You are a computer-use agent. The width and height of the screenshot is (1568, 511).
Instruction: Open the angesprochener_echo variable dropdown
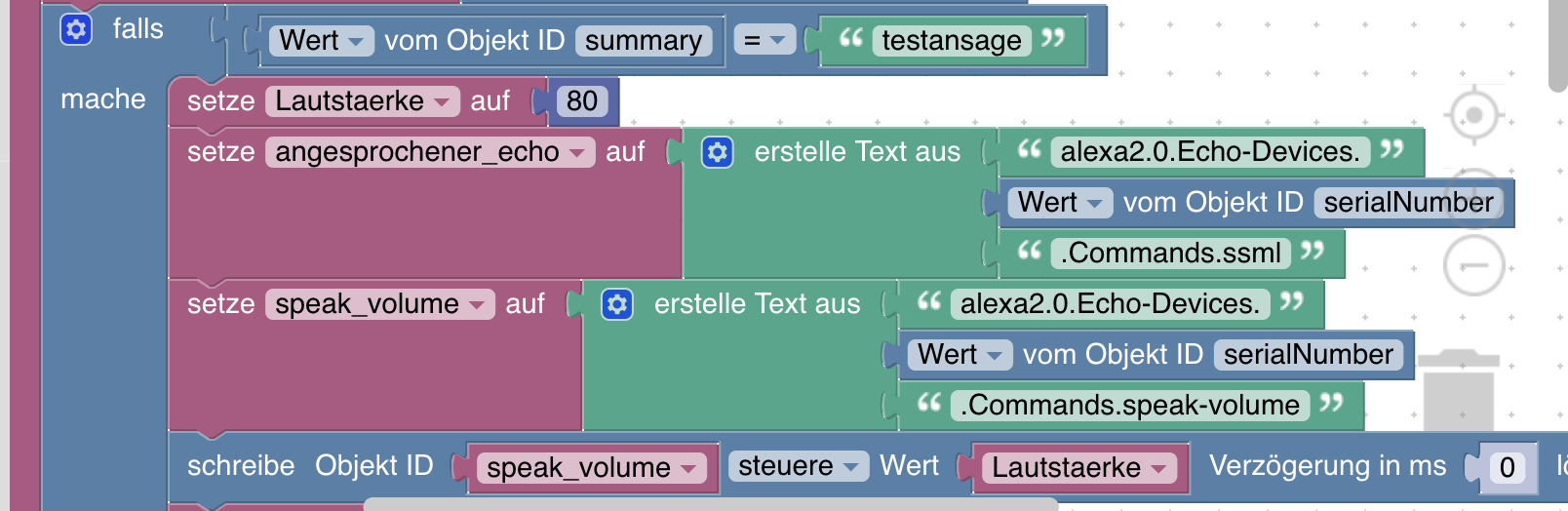(429, 152)
